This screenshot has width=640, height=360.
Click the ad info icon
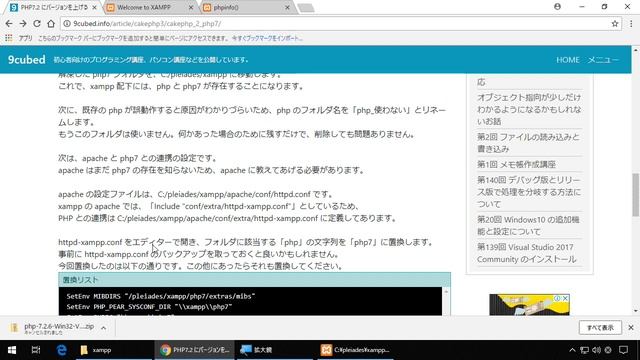(558, 298)
